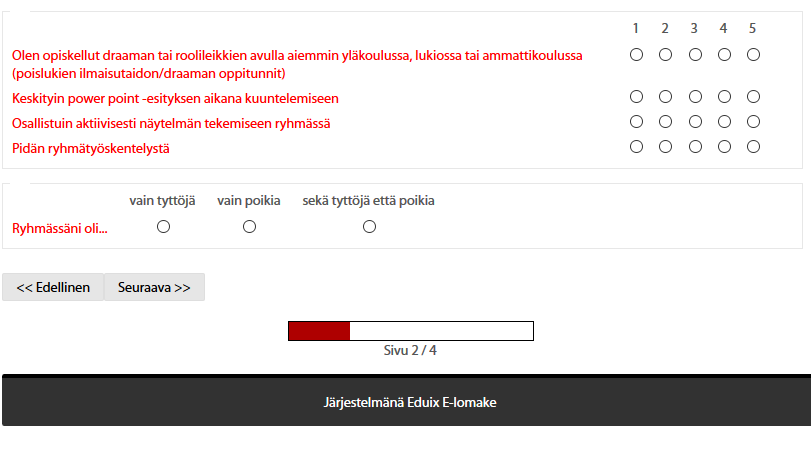Screen dimensions: 811x460
Task: Open 'Järjestelmänä Eduix E-lomake' footer link
Action: click(410, 403)
